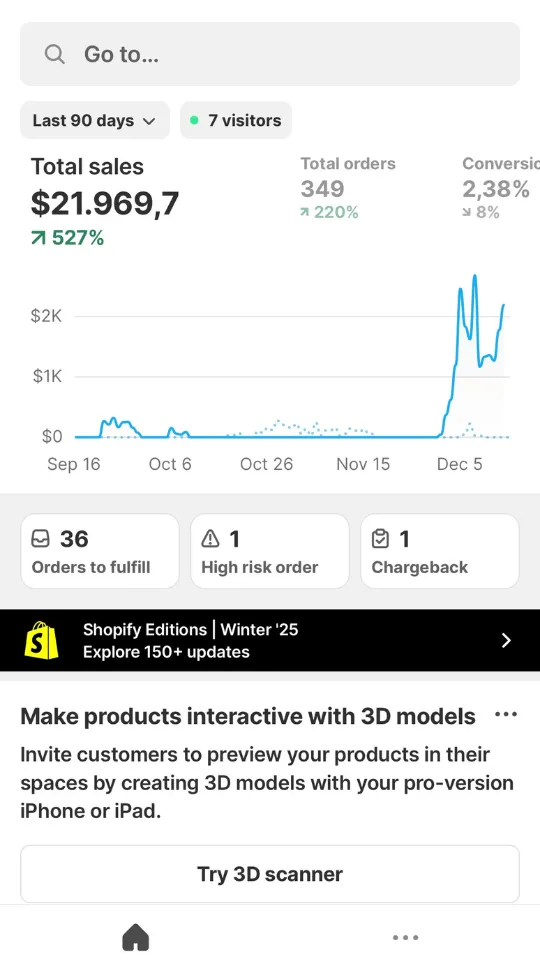
Task: Open 3D models card options menu
Action: [x=505, y=714]
